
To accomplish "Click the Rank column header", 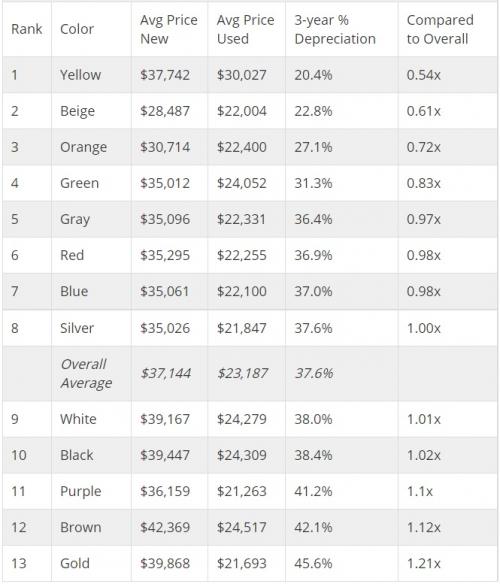I will 26,29.
